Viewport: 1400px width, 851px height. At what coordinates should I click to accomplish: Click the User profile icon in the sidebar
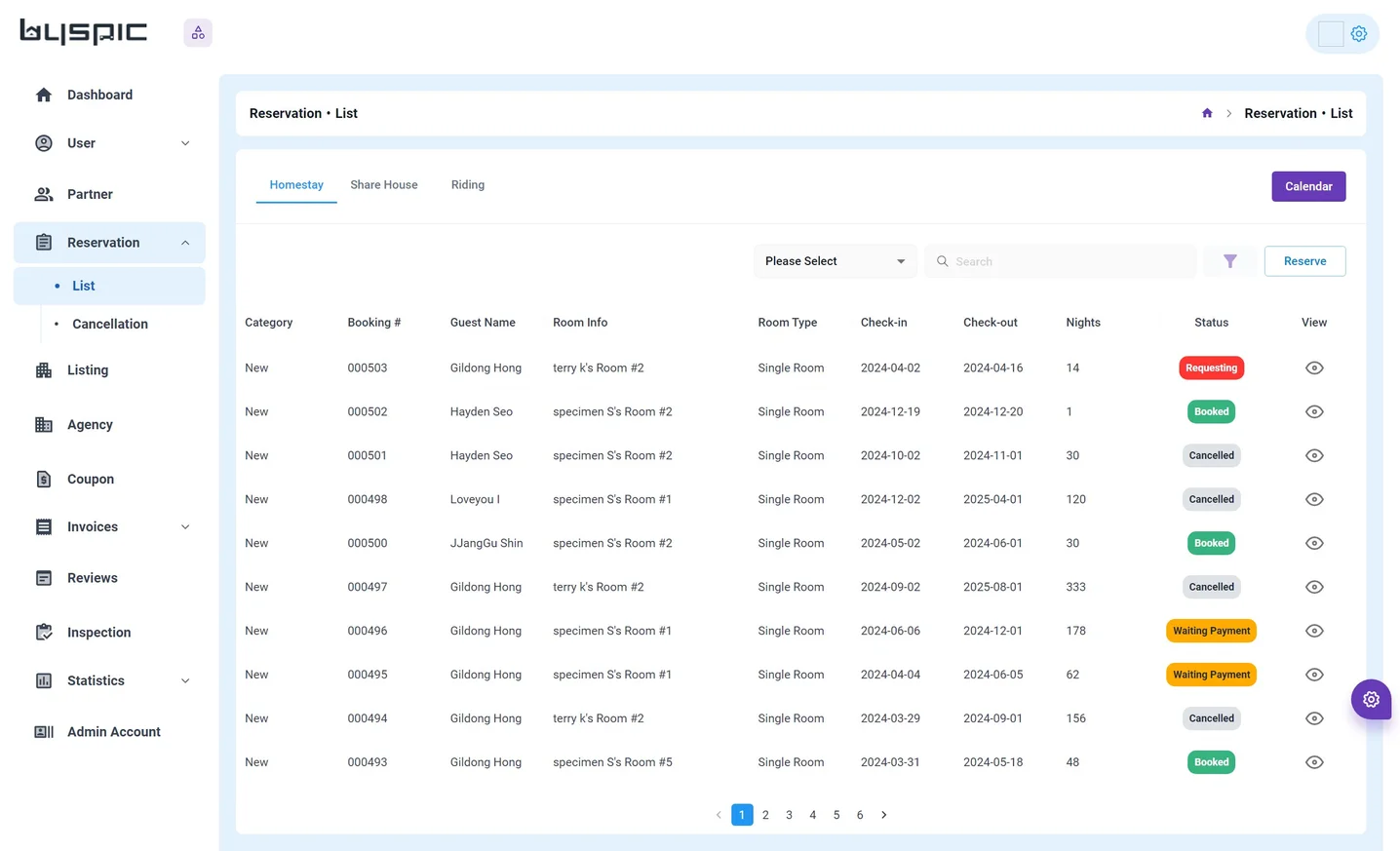point(44,143)
